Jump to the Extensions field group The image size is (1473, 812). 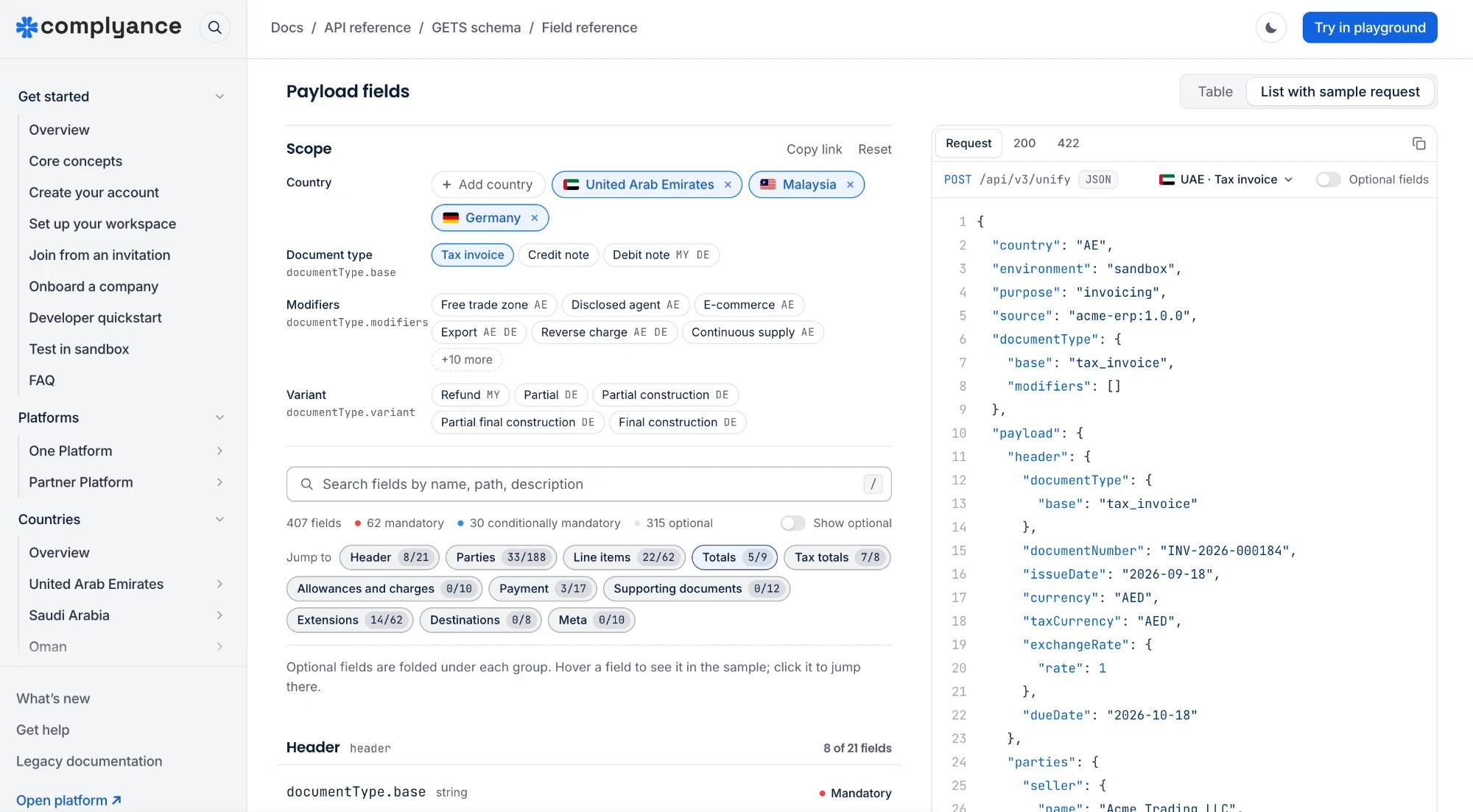tap(350, 620)
